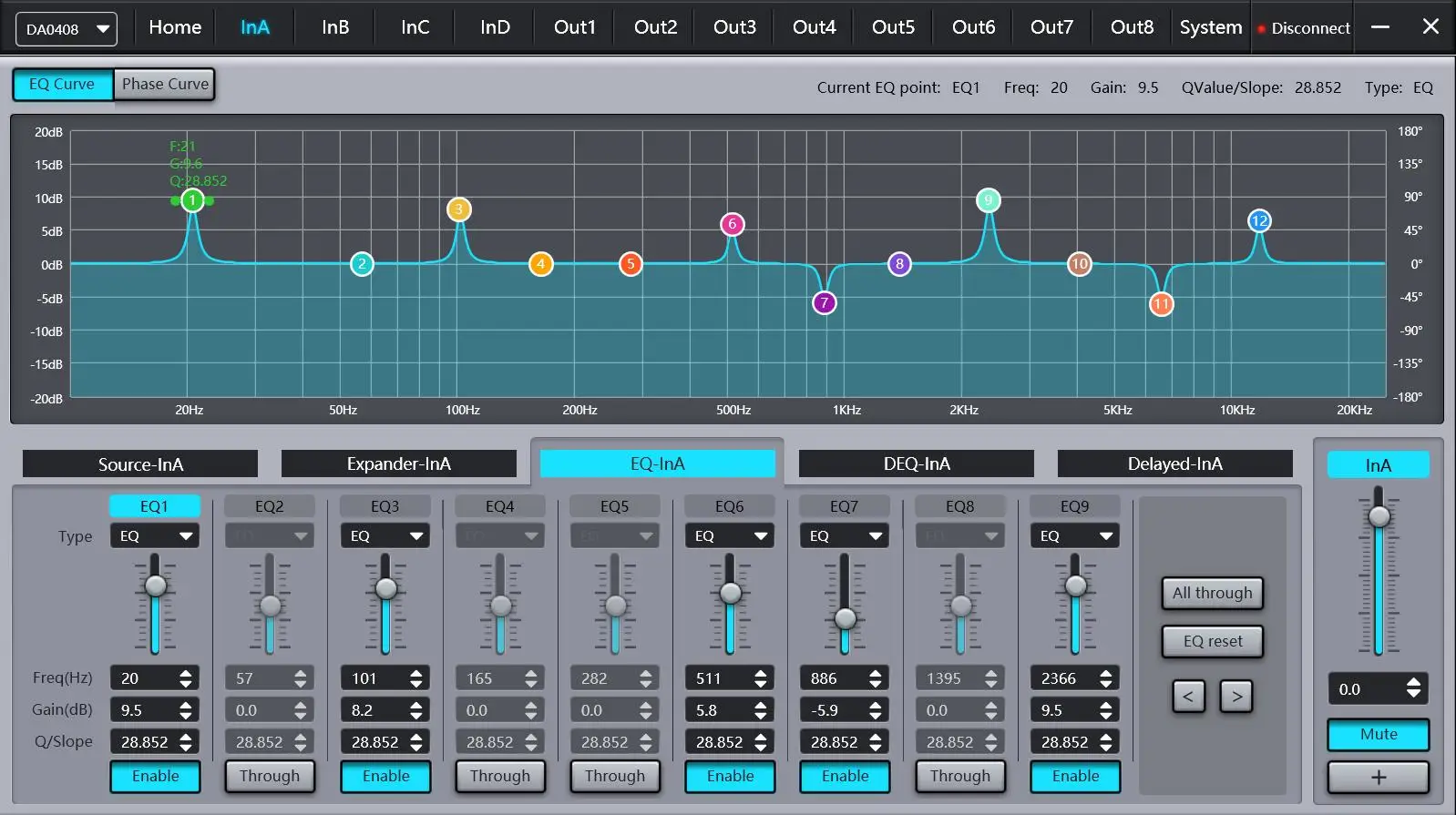Click the All through button
The image size is (1456, 815).
coord(1212,593)
